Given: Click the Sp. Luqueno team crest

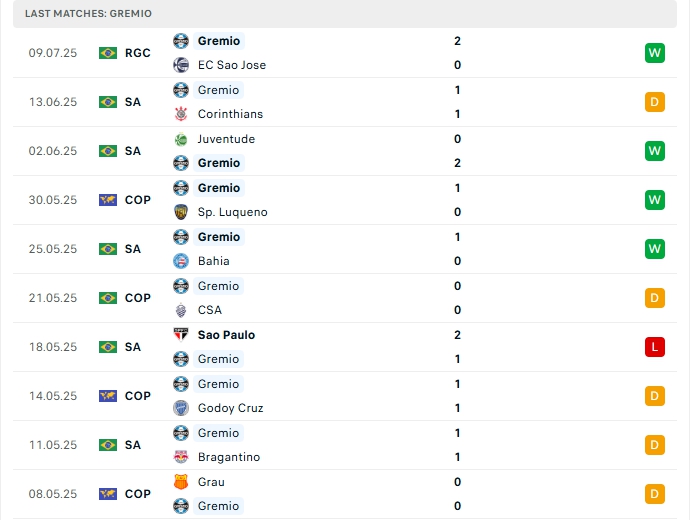Looking at the screenshot, I should click(181, 212).
